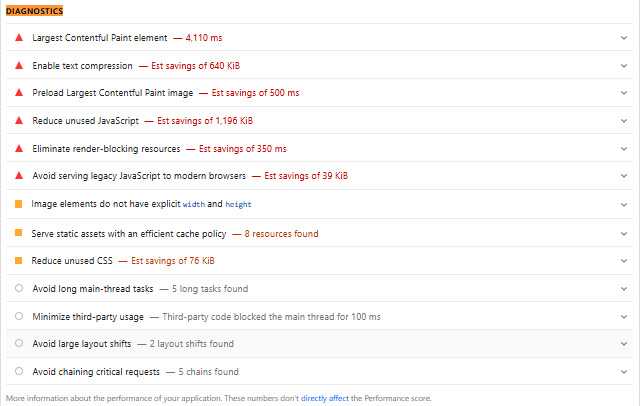Viewport: 641px width, 406px height.
Task: Expand Largest Contentful Paint element chevron
Action: coord(623,37)
